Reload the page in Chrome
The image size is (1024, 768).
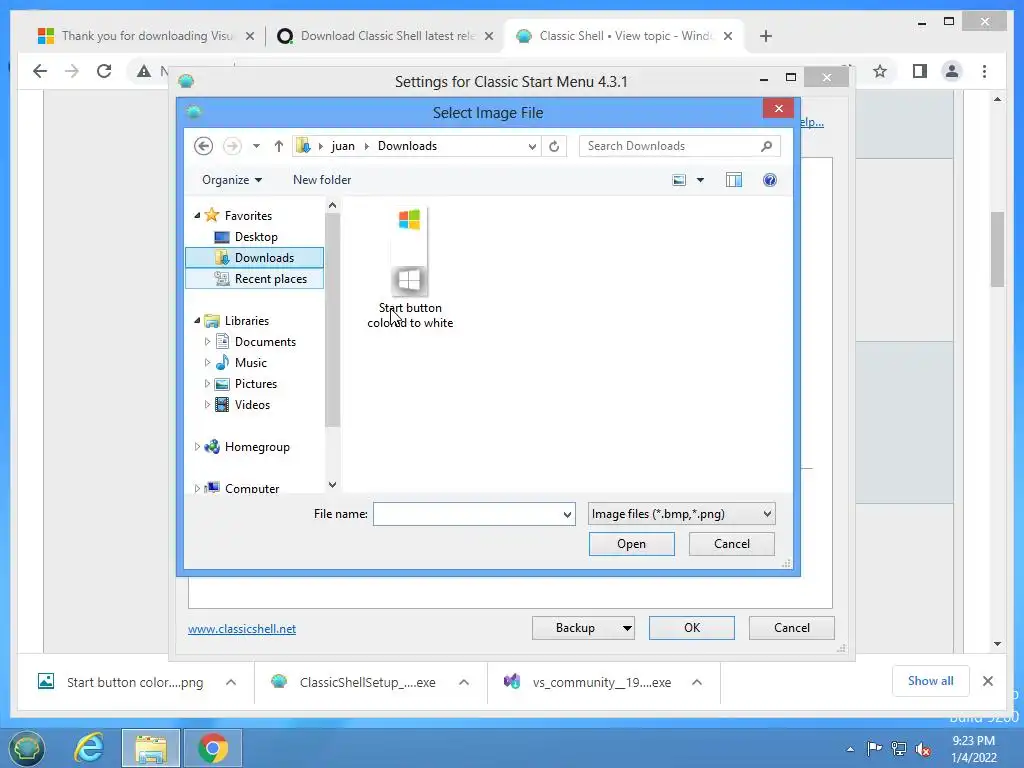coord(104,71)
